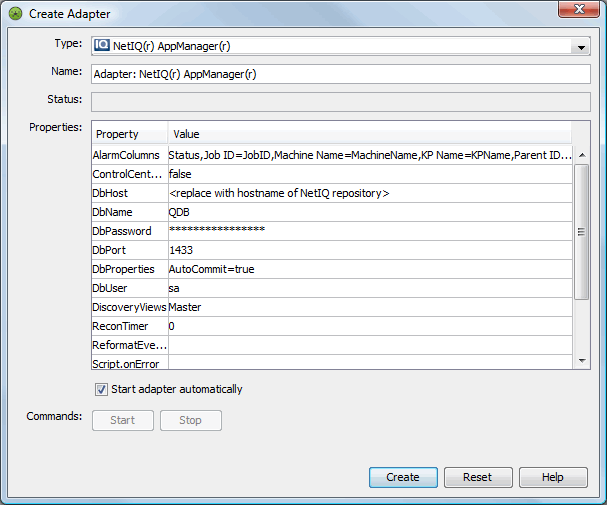This screenshot has height=505, width=607.
Task: Select the DiscoveryViews property cell
Action: coord(130,307)
